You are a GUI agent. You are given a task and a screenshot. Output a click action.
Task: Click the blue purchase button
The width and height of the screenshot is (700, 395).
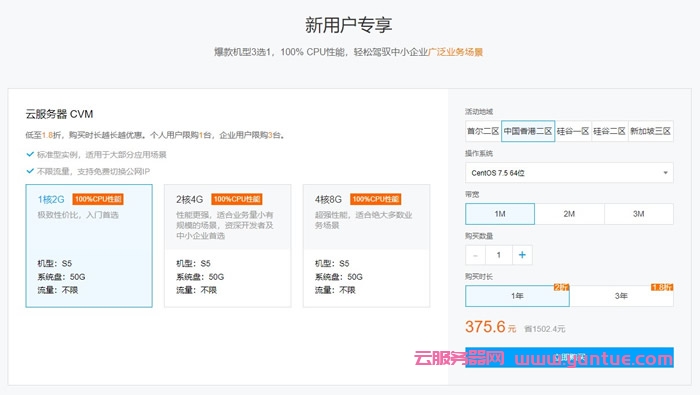coord(569,358)
